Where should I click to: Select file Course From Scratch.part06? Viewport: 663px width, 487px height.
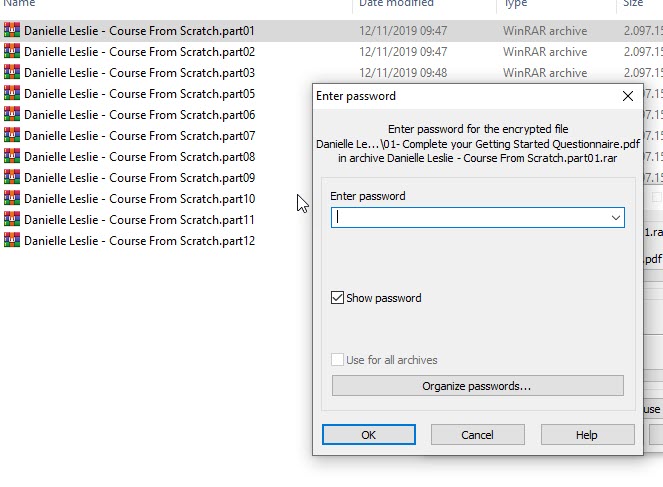click(140, 115)
